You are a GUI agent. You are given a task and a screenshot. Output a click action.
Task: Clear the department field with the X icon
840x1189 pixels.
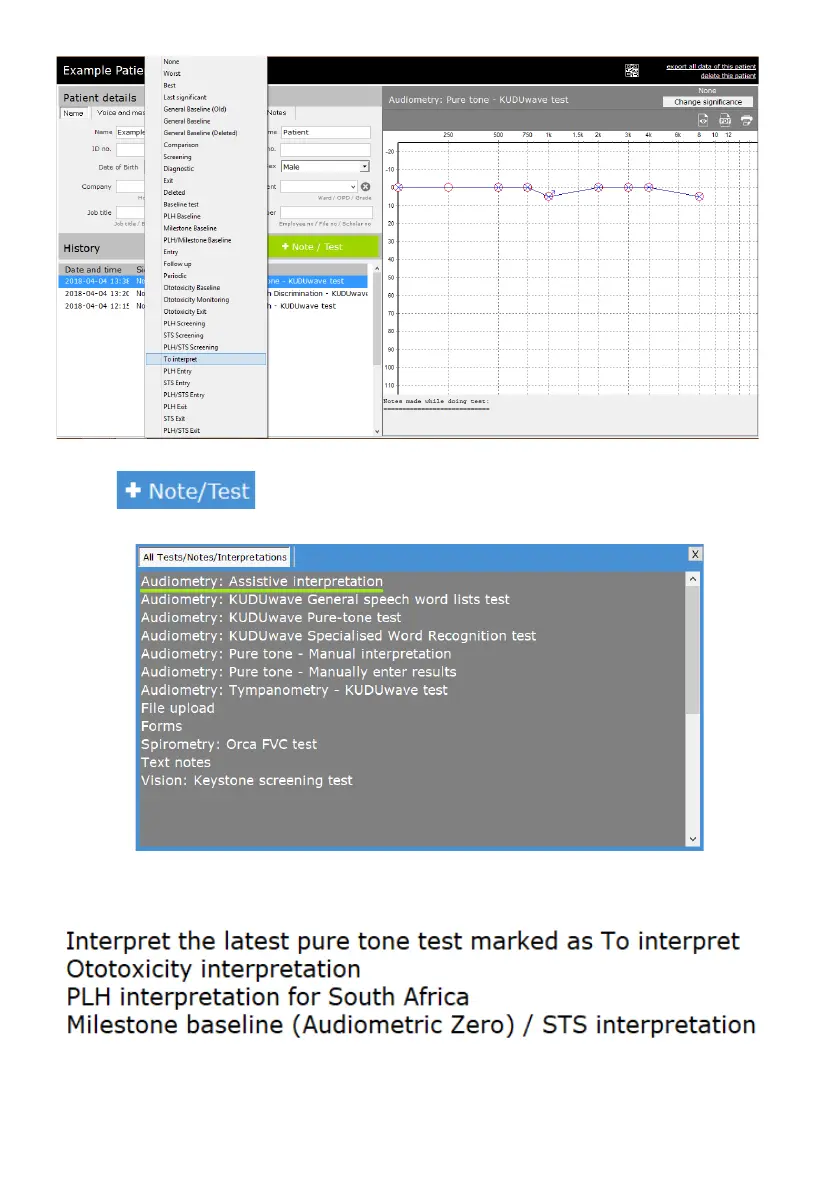365,187
